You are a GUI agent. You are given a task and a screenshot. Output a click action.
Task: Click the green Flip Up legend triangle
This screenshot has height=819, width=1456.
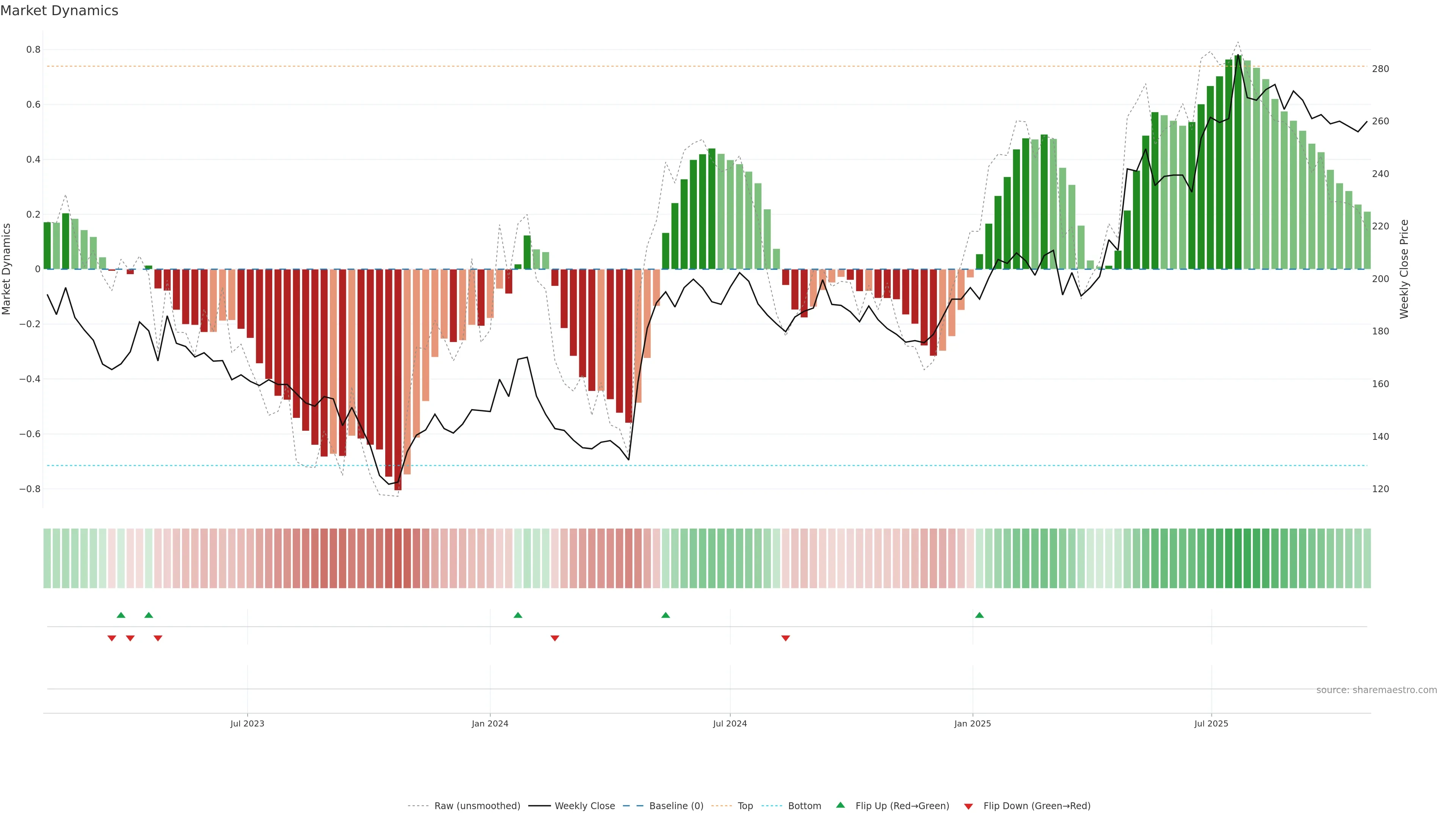coord(841,805)
